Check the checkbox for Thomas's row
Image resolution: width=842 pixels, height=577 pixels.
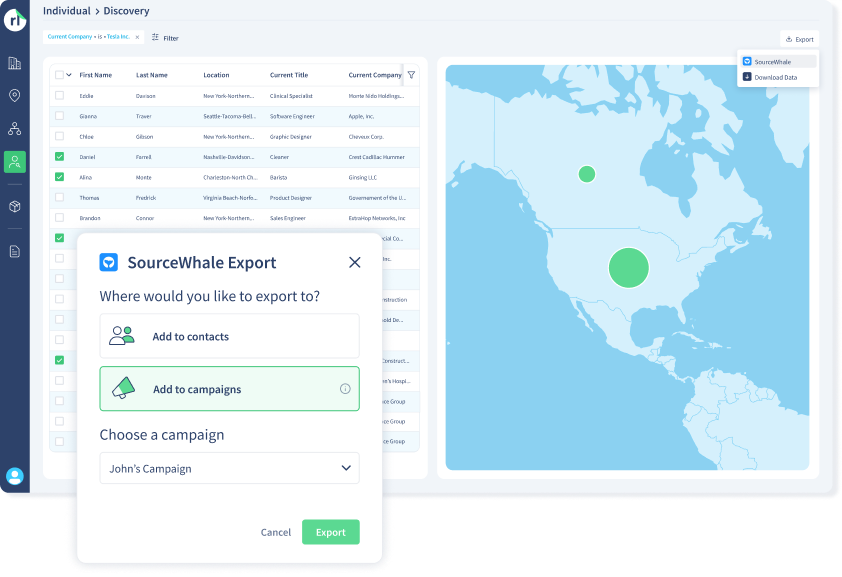pyautogui.click(x=60, y=198)
